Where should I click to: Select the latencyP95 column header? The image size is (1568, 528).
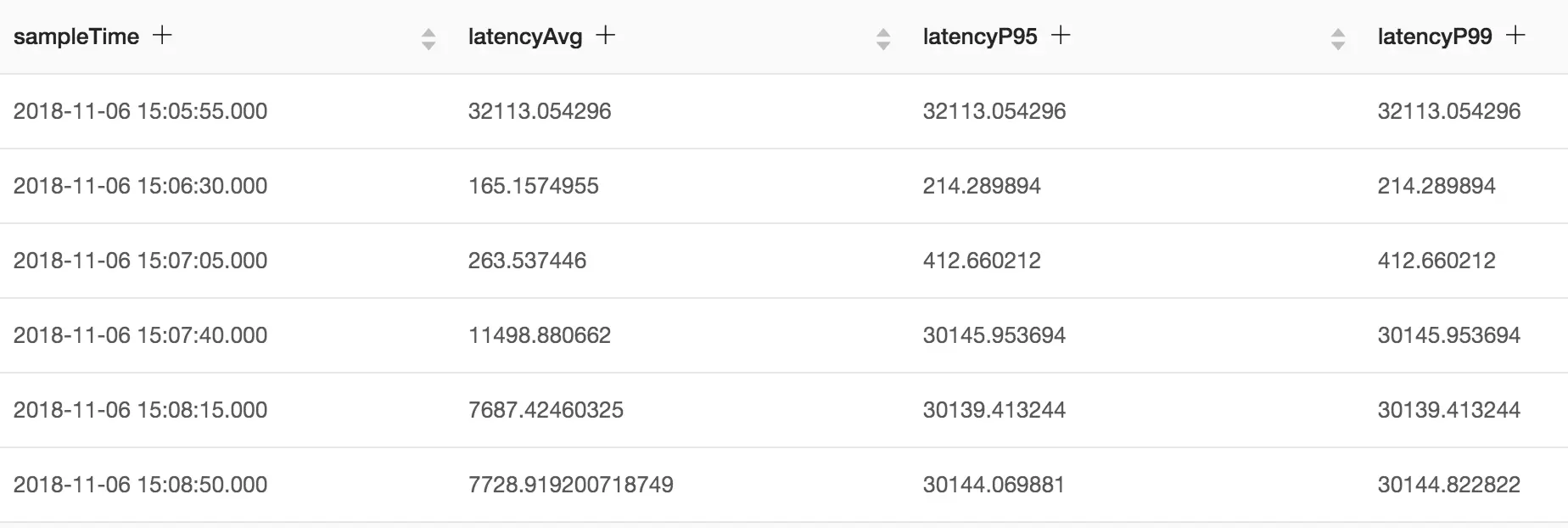pyautogui.click(x=980, y=37)
